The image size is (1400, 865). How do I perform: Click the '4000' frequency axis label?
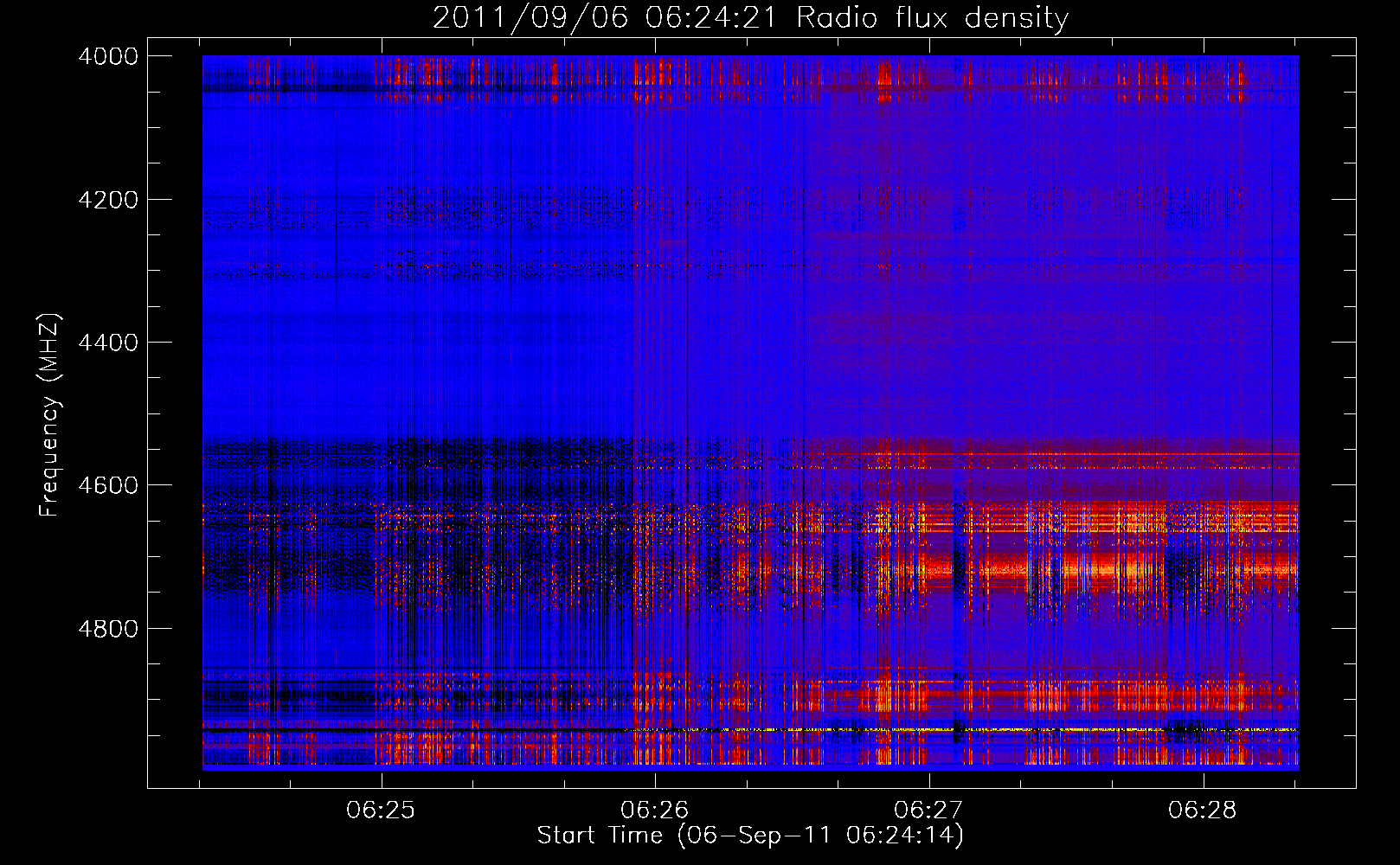pos(108,56)
